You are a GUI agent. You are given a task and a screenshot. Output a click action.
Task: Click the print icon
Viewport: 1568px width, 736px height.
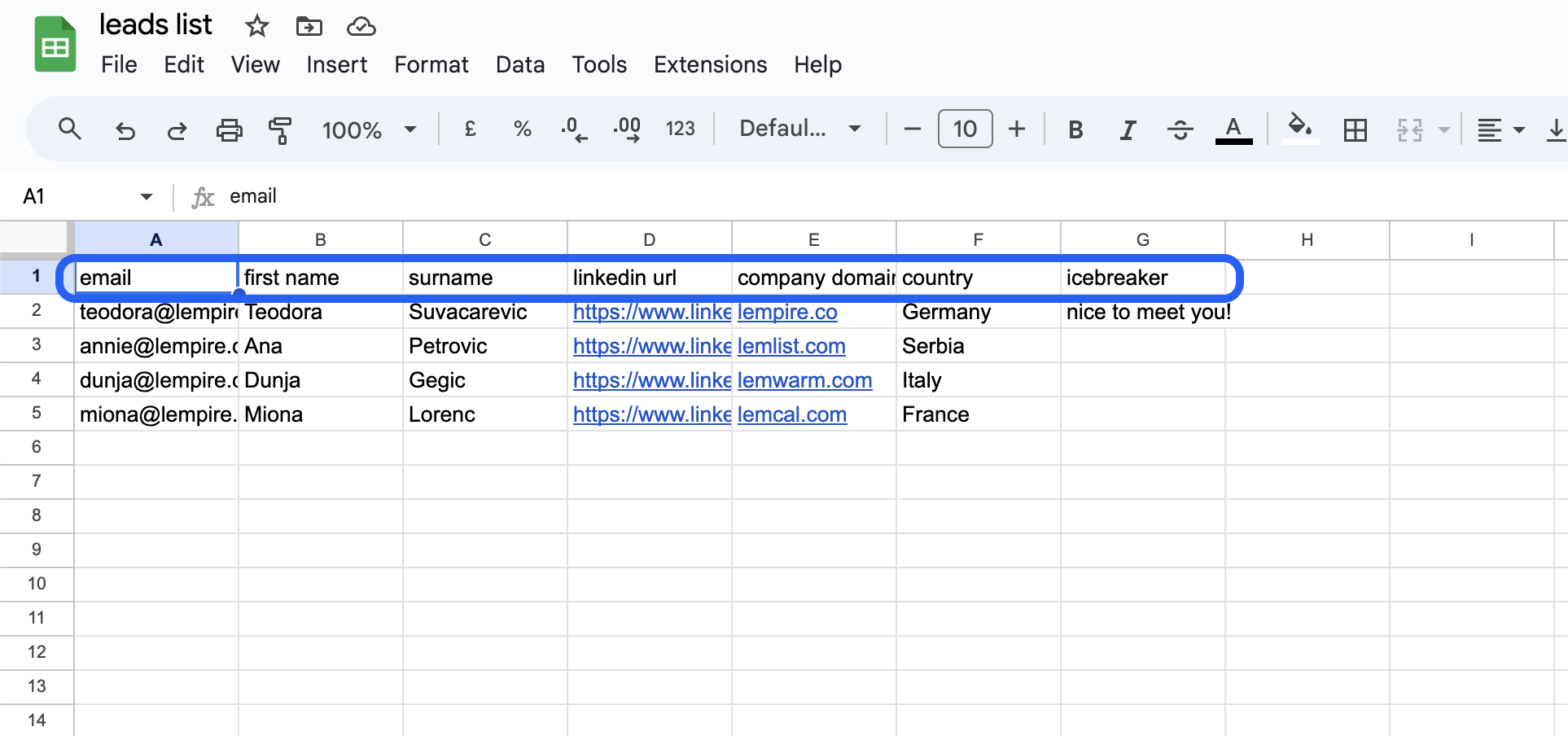[x=229, y=129]
